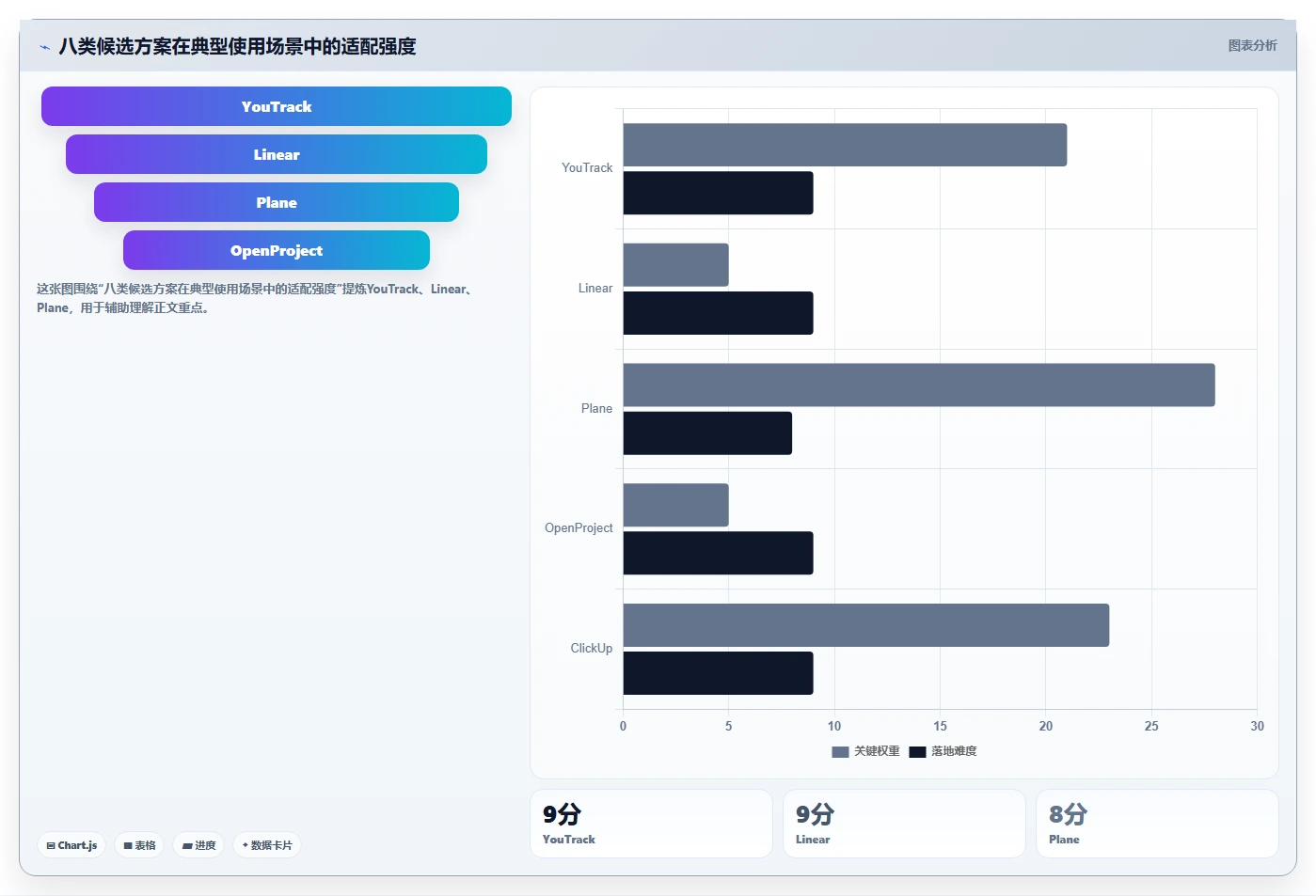Select the OpenProject funnel bar
Viewport: 1316px width, 896px height.
pos(277,250)
